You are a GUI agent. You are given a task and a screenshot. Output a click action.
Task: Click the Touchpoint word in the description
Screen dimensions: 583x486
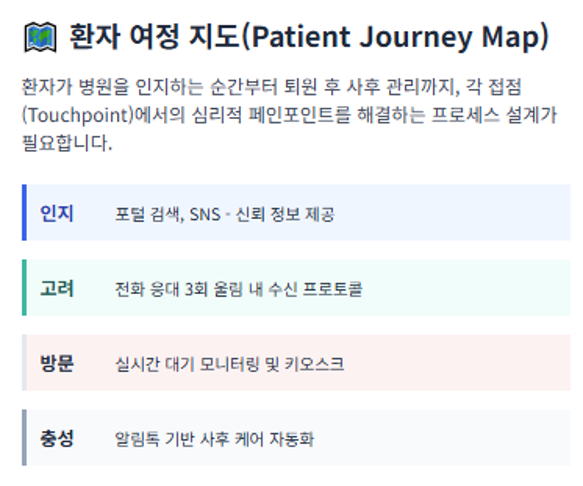pyautogui.click(x=78, y=115)
